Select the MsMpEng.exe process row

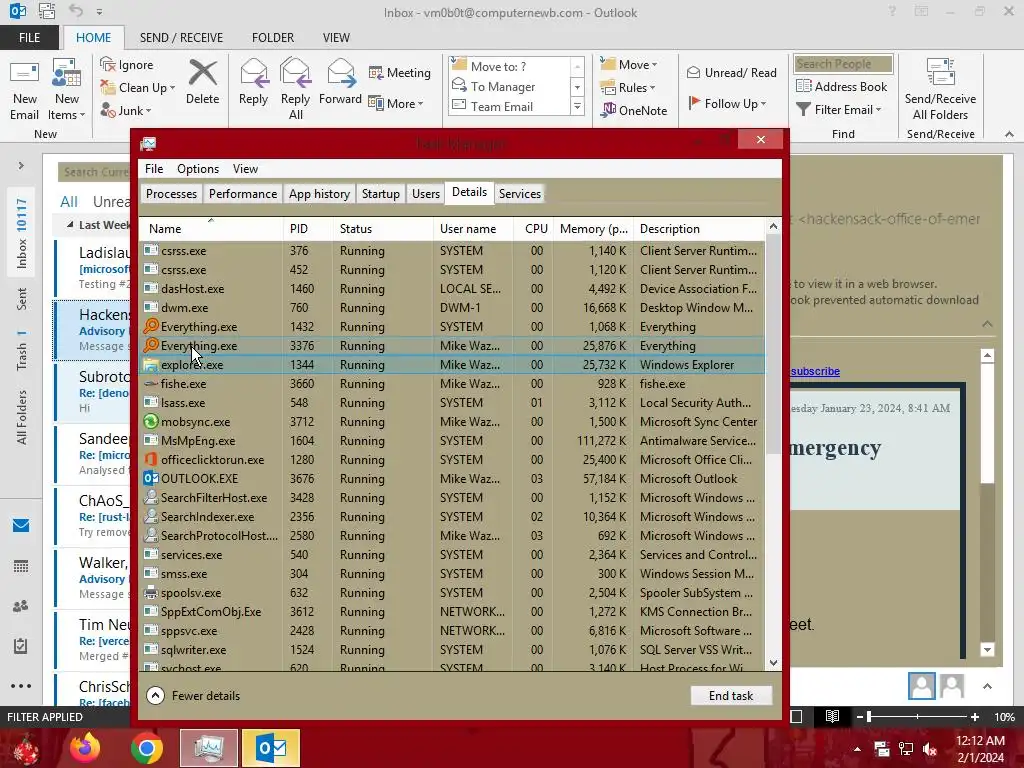(452, 441)
